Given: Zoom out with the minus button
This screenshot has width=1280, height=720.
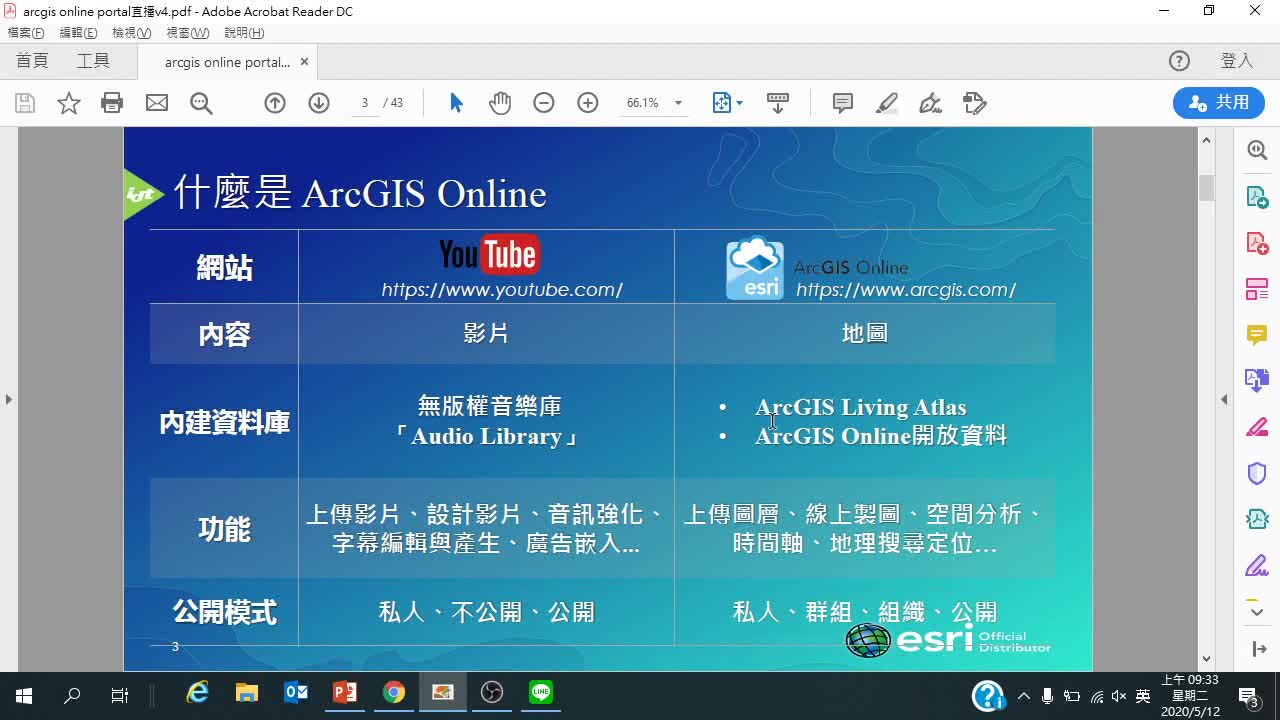Looking at the screenshot, I should (x=544, y=103).
